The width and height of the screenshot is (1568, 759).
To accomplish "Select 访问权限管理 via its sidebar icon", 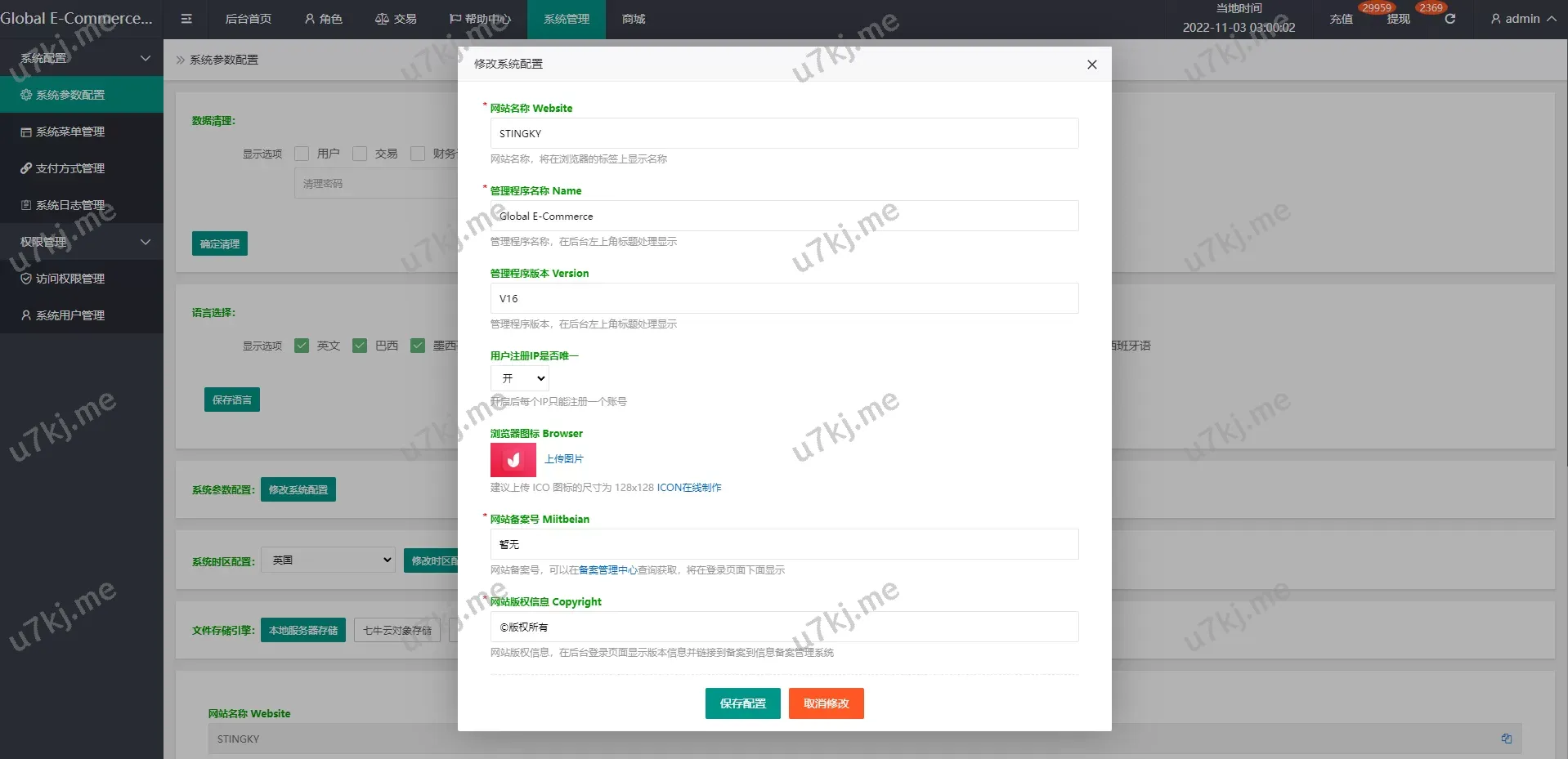I will click(x=25, y=279).
